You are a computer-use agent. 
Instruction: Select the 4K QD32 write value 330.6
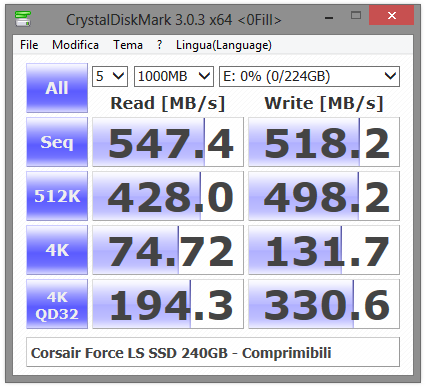324,304
